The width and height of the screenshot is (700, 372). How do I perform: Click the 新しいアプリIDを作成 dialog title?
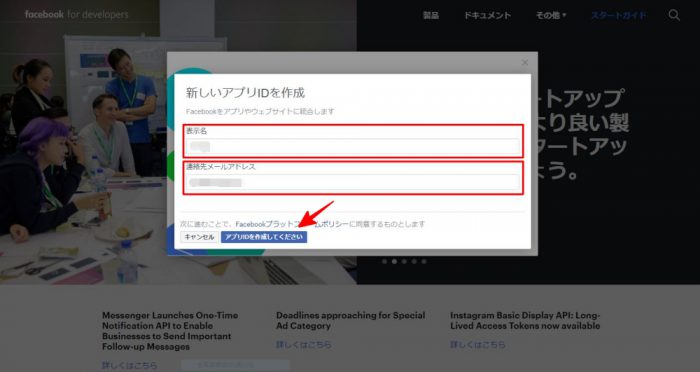245,93
